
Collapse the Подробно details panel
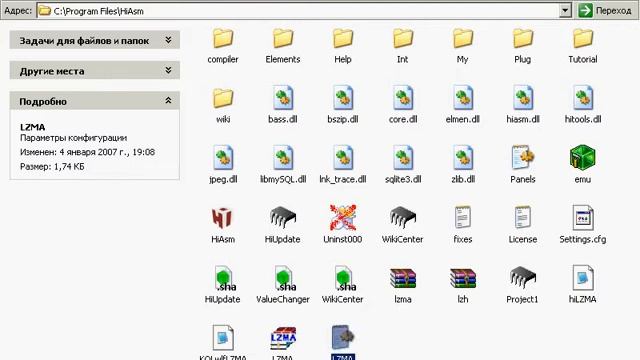(168, 100)
